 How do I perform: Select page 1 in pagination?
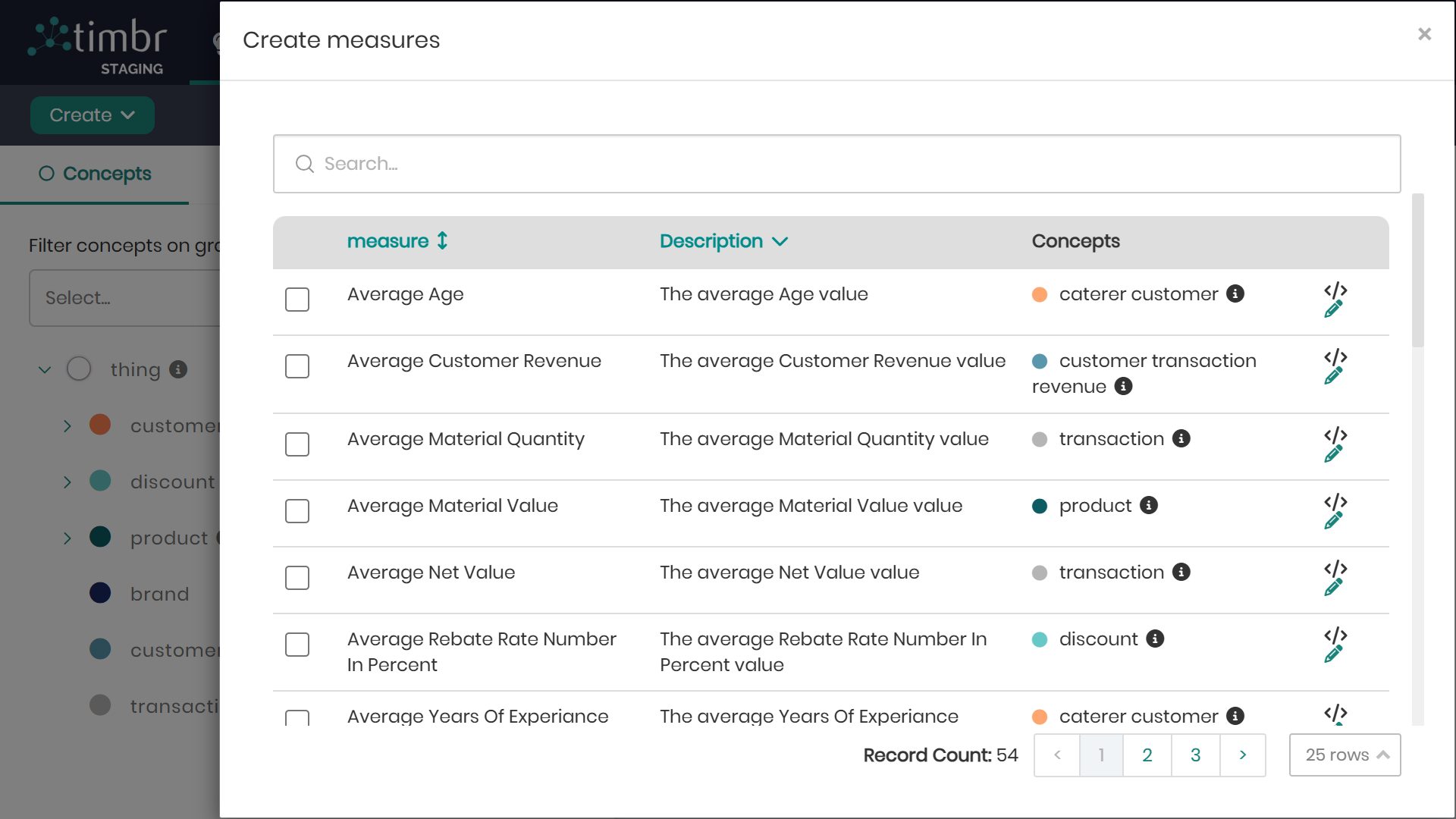coord(1101,755)
